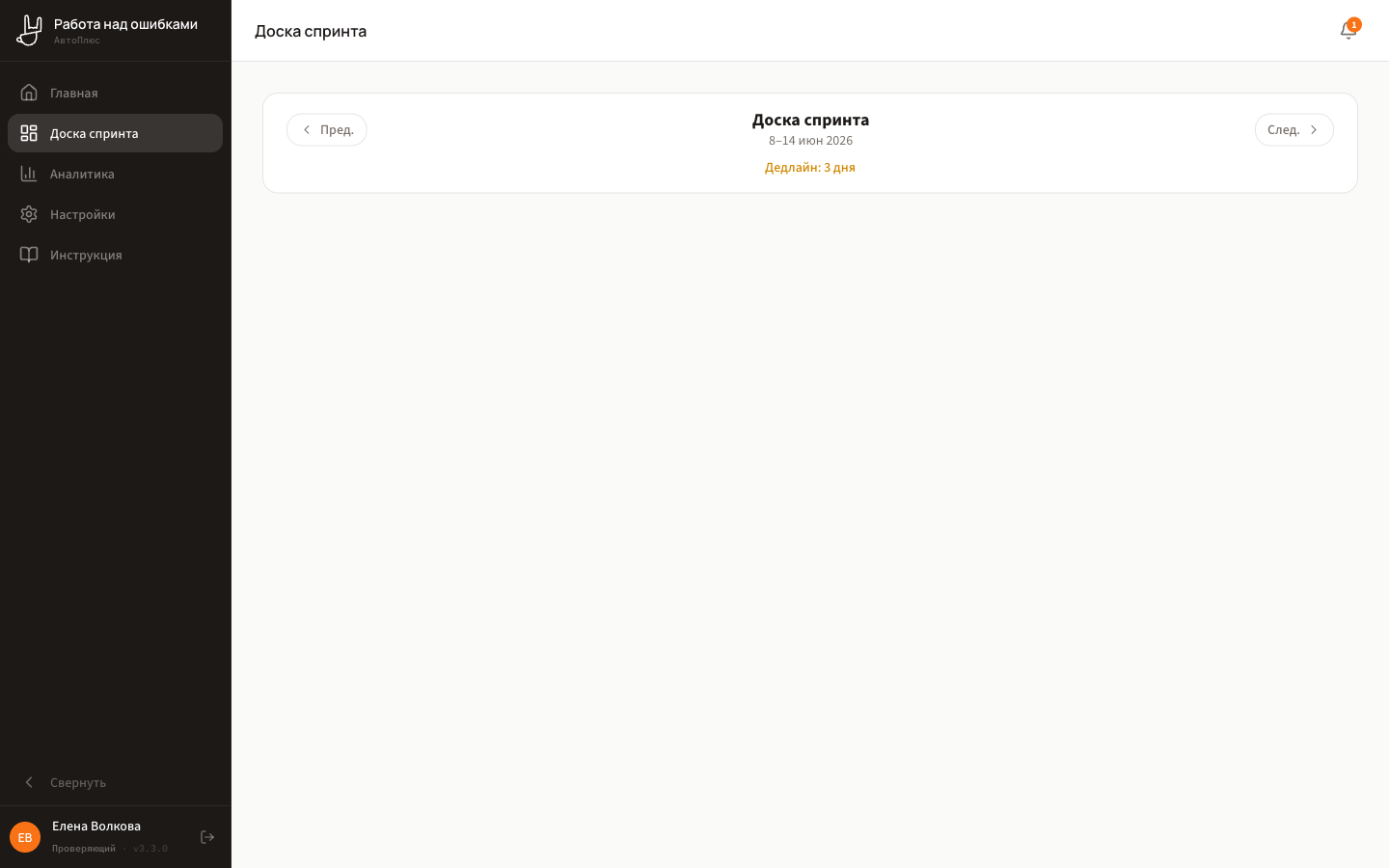The image size is (1389, 868).
Task: Go to previous sprint with Пред.
Action: tap(326, 129)
